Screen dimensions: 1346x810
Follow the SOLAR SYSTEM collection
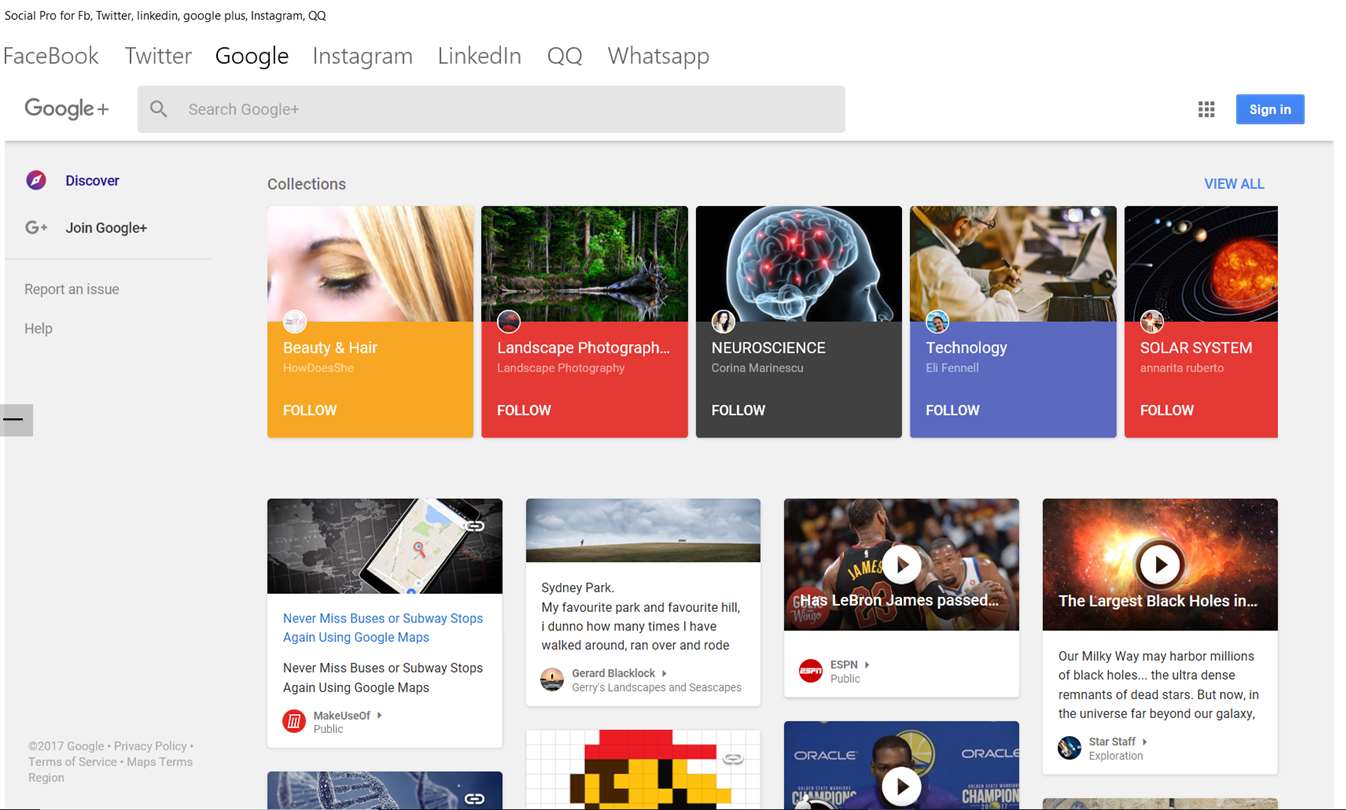[1167, 410]
